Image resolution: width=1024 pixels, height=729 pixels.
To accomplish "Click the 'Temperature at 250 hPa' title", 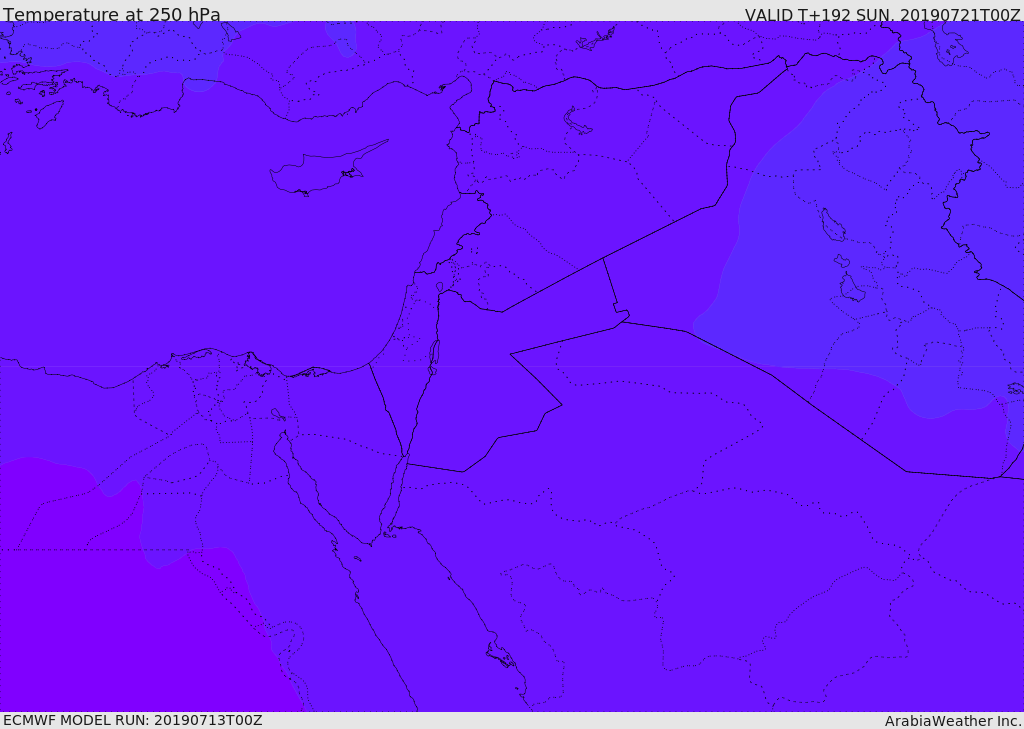I will (112, 14).
